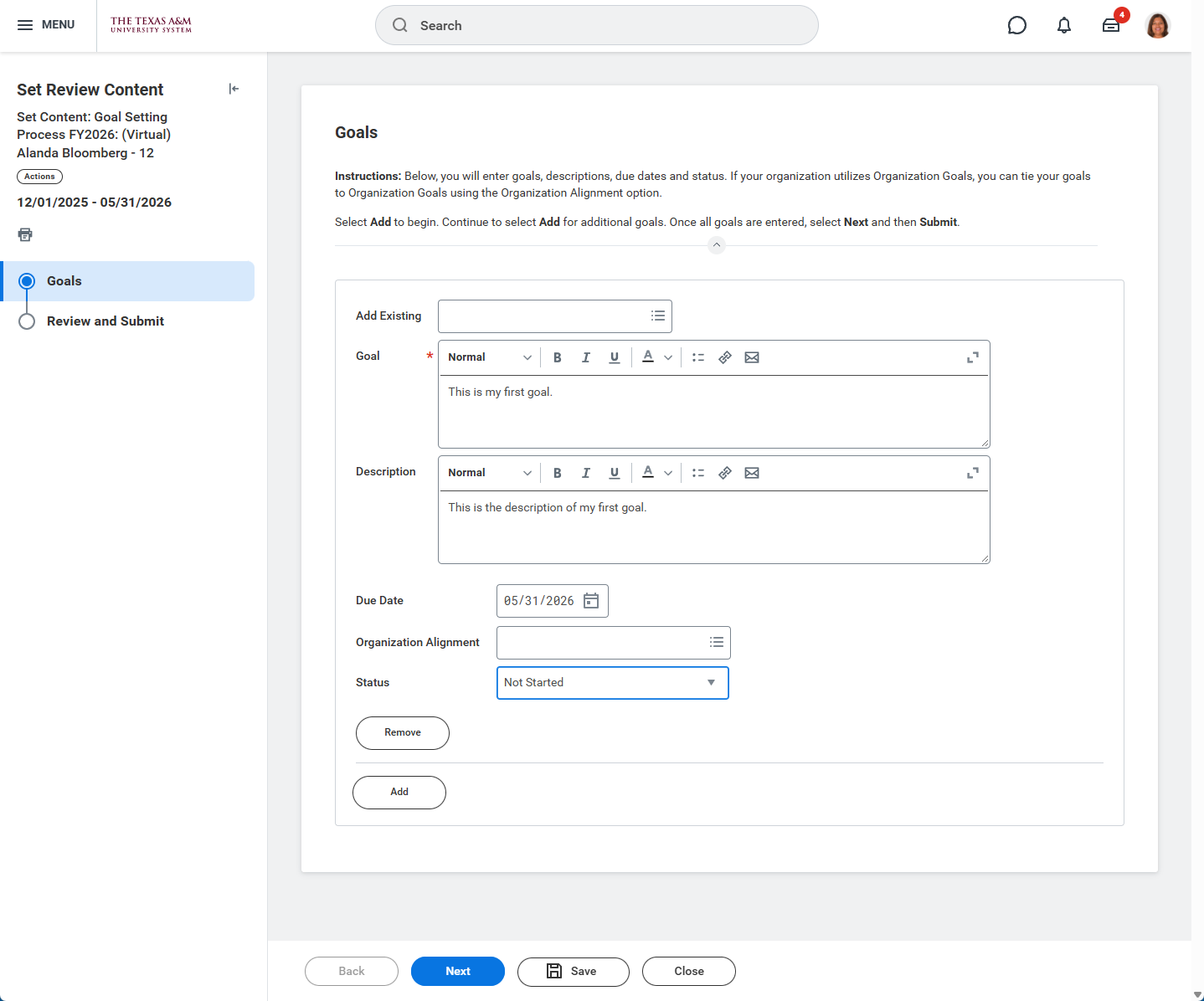Image resolution: width=1204 pixels, height=1001 pixels.
Task: Expand the Description editor to full size
Action: 972,473
